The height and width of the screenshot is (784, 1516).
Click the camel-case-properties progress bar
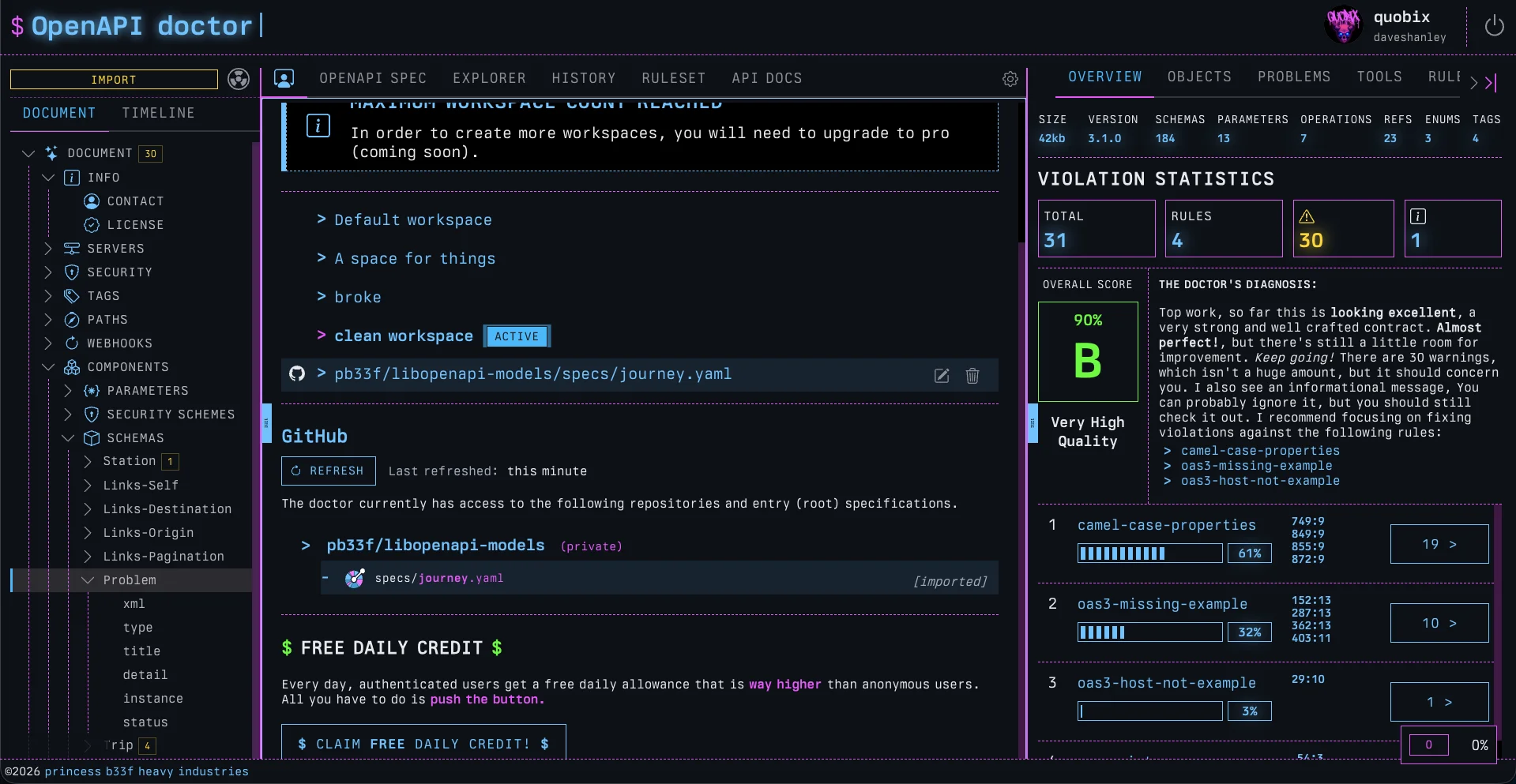pyautogui.click(x=1149, y=553)
